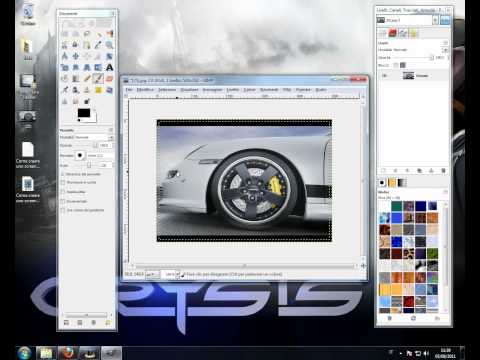
Task: Select the Scale tool
Action: click(64, 67)
